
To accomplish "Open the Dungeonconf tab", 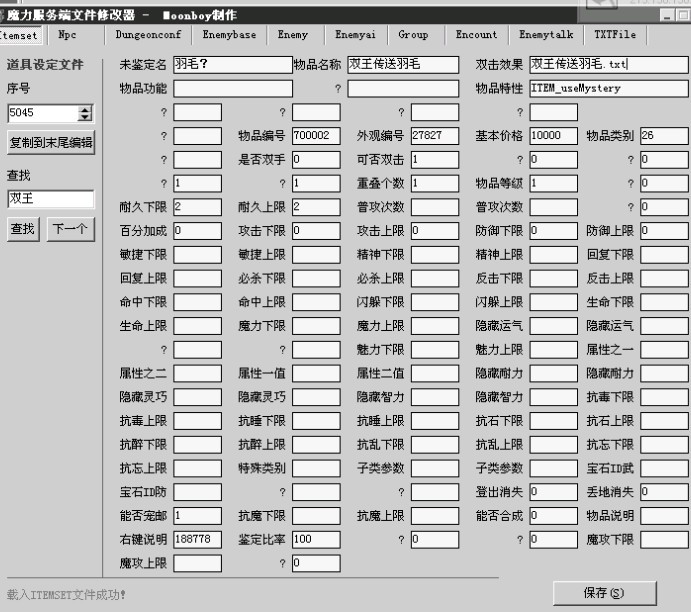I will 148,35.
